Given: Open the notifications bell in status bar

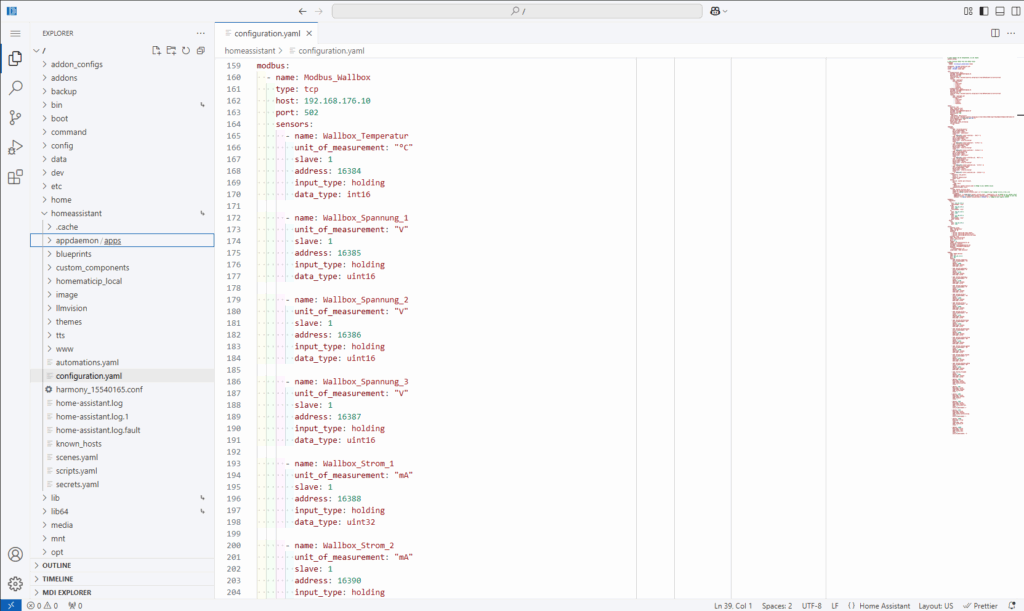Looking at the screenshot, I should tap(1012, 606).
